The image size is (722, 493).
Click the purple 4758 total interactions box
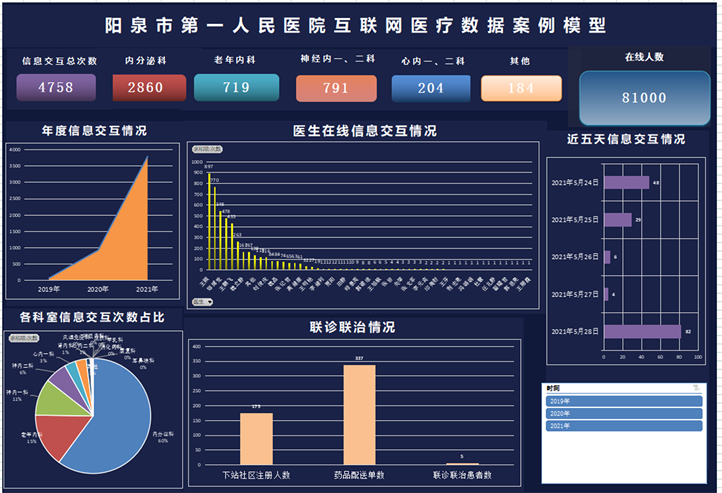coord(56,88)
